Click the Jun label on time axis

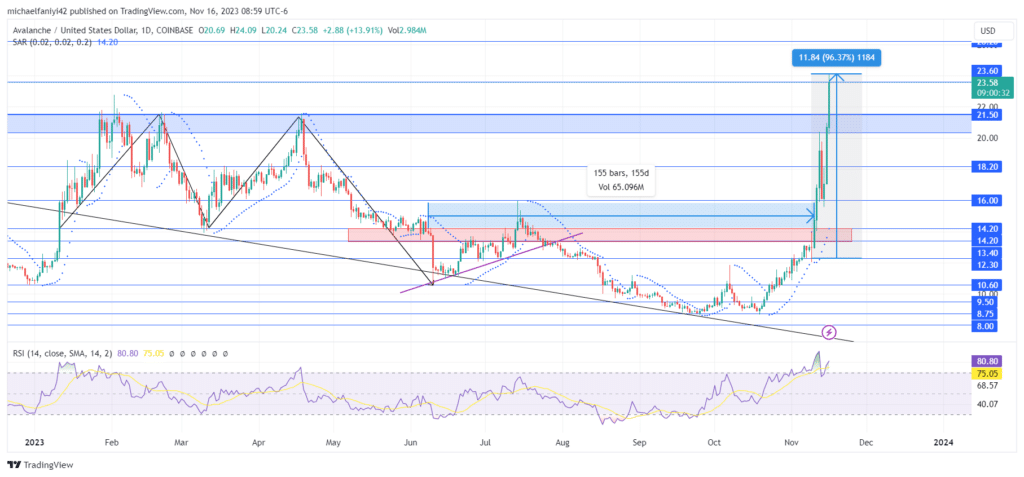pos(411,442)
